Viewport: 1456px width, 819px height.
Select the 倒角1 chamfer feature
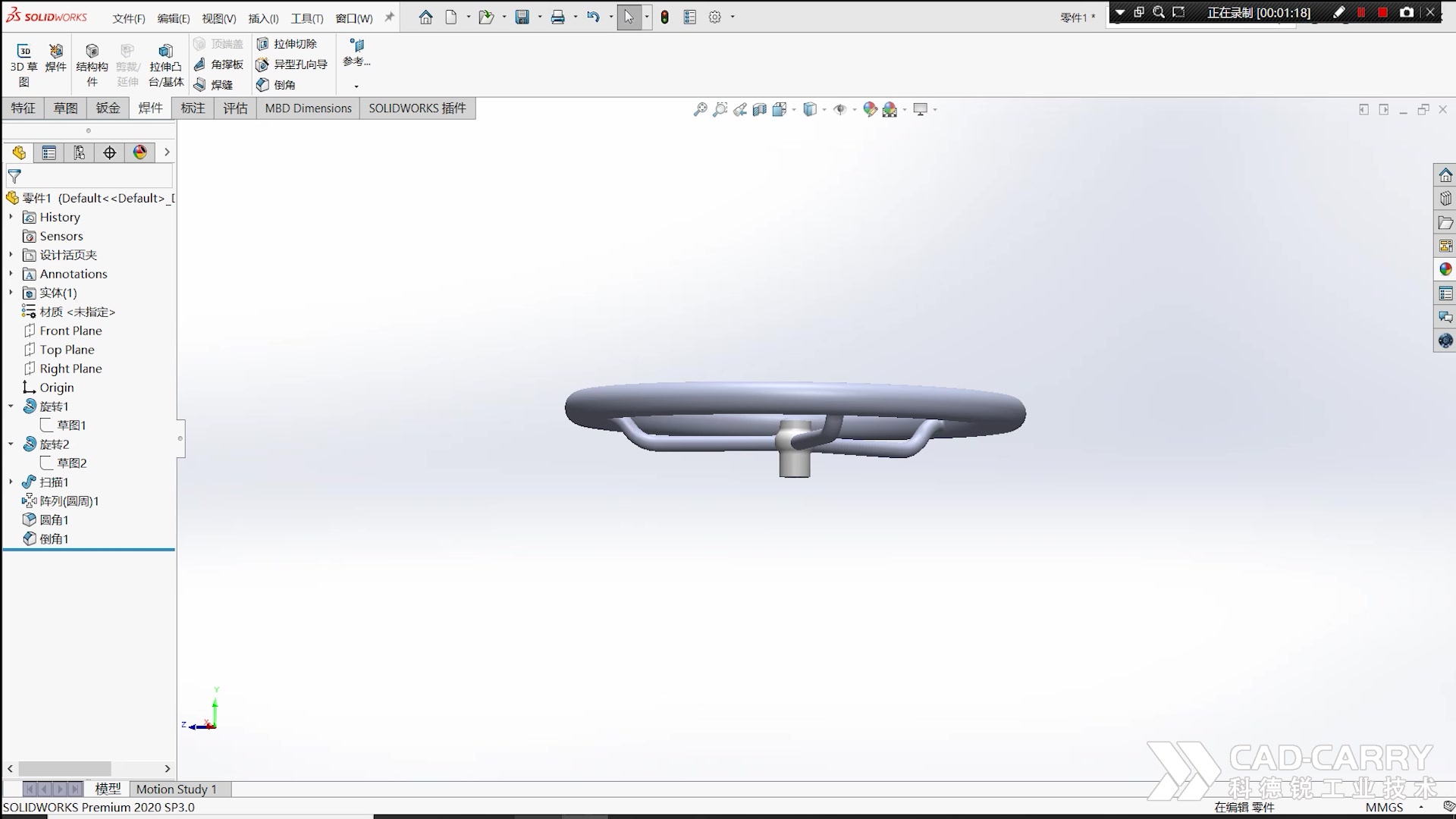tap(54, 539)
